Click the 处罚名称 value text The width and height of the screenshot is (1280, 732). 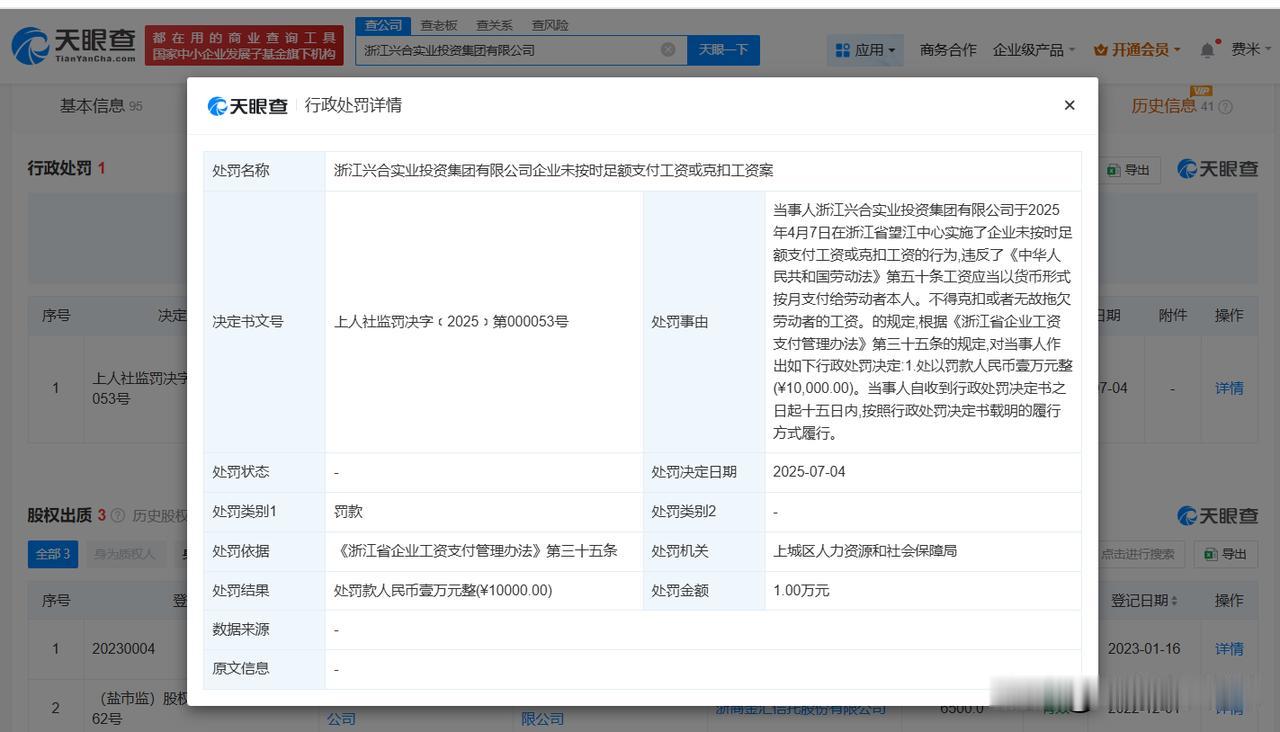(x=553, y=171)
